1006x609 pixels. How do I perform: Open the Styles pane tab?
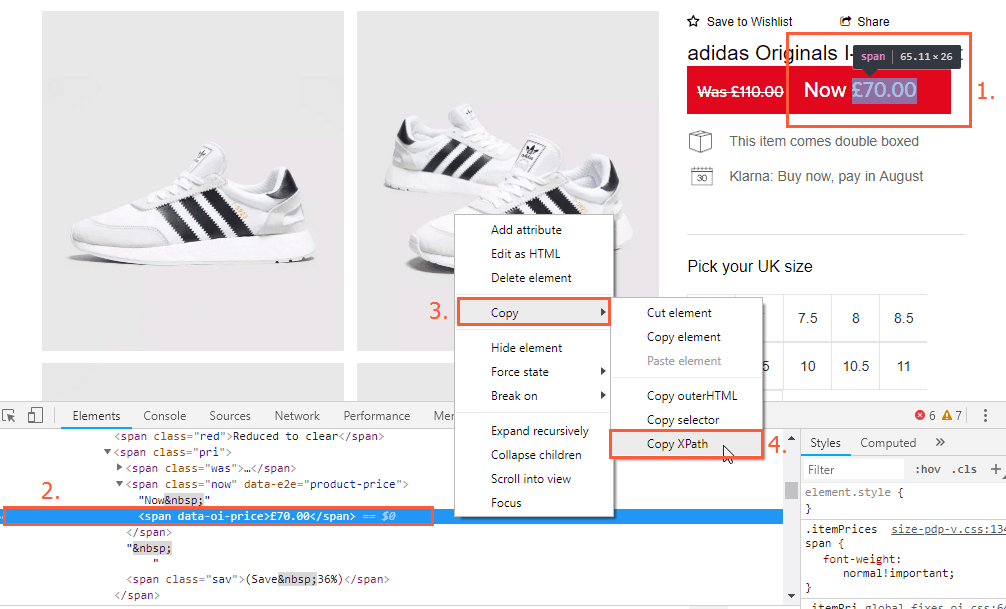click(x=825, y=443)
